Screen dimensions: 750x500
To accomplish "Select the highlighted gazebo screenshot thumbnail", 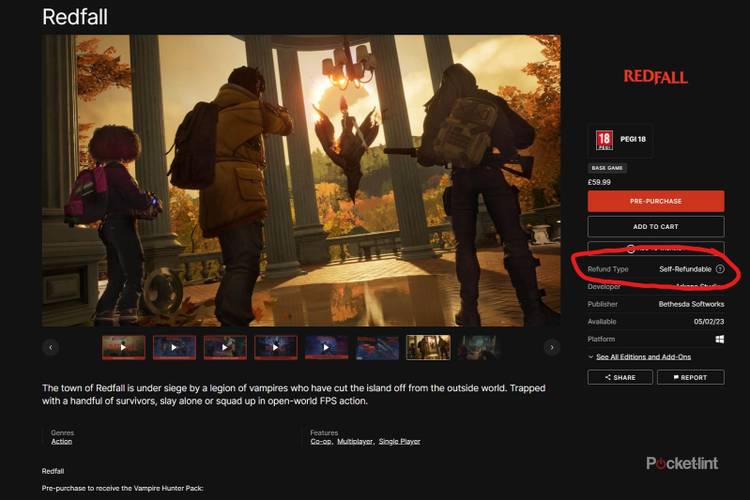I will (428, 348).
